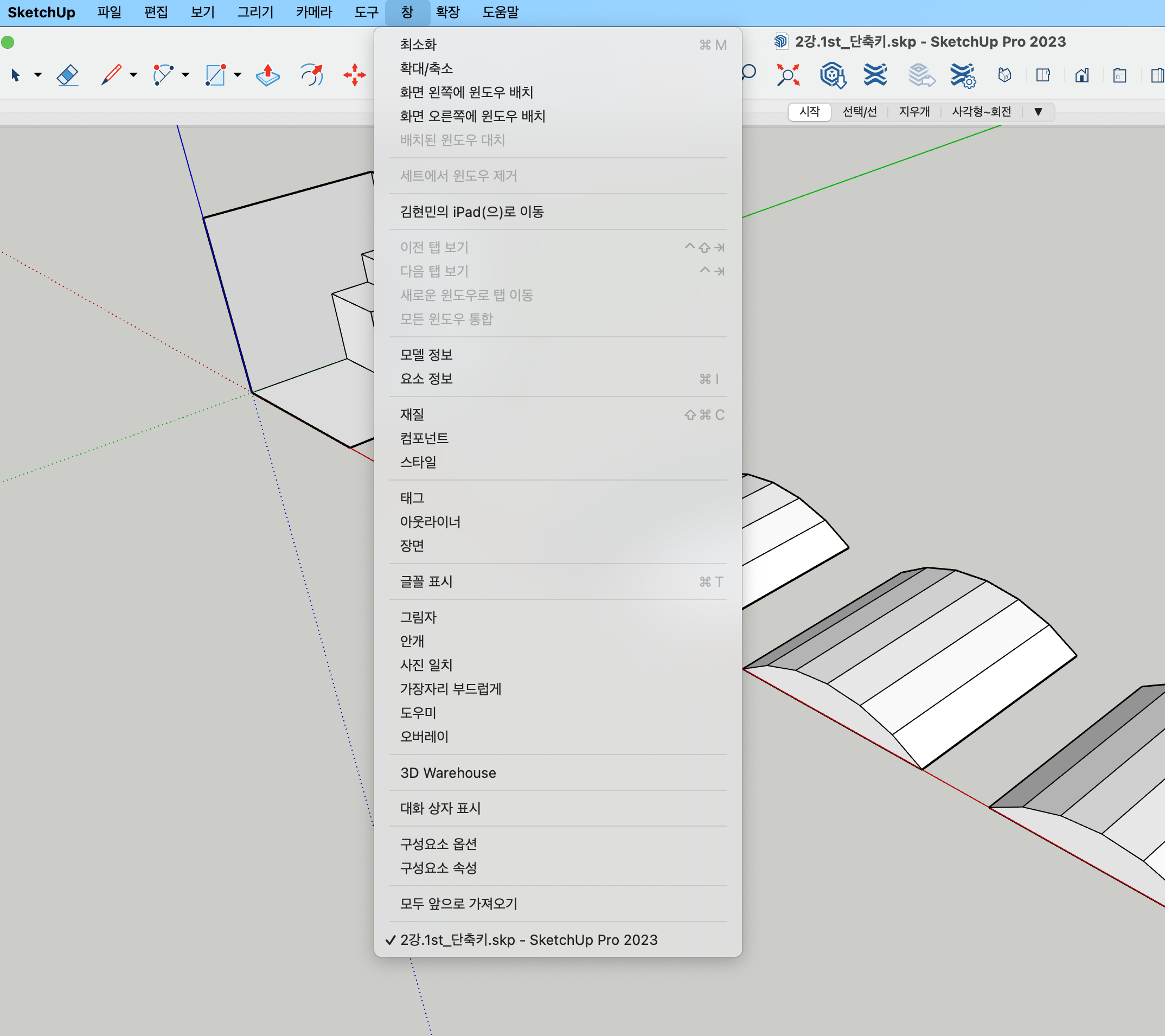Image resolution: width=1165 pixels, height=1036 pixels.
Task: Open the scene tabs overflow triangle
Action: (1039, 112)
